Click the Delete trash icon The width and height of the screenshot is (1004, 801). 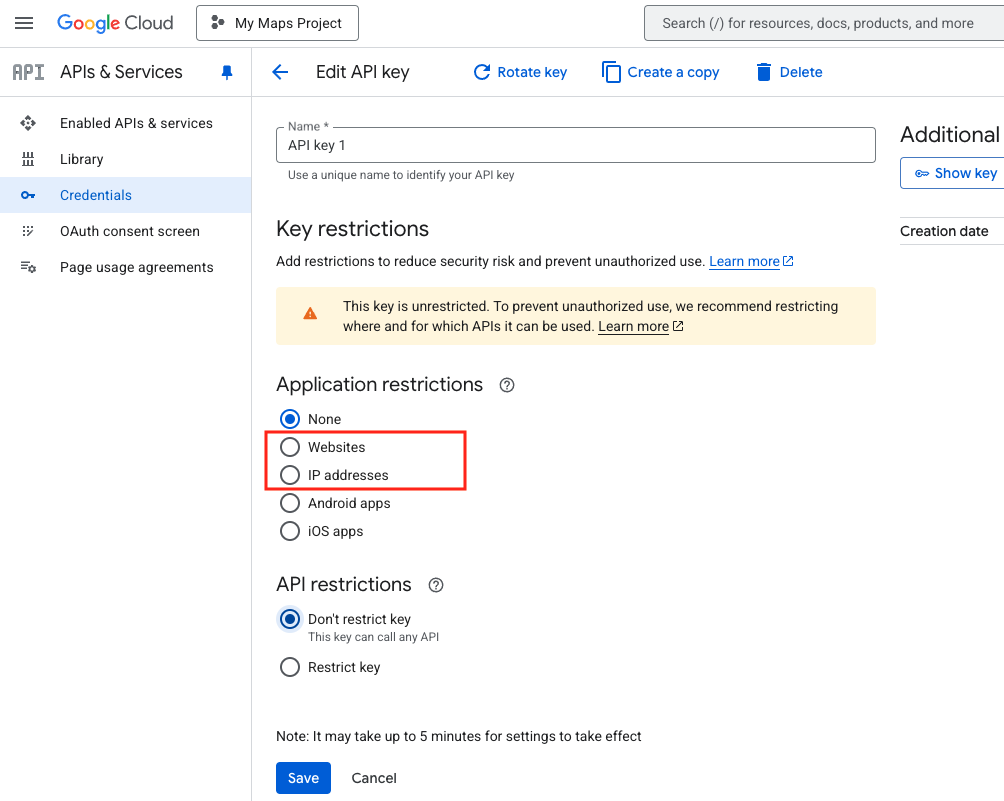pyautogui.click(x=764, y=72)
